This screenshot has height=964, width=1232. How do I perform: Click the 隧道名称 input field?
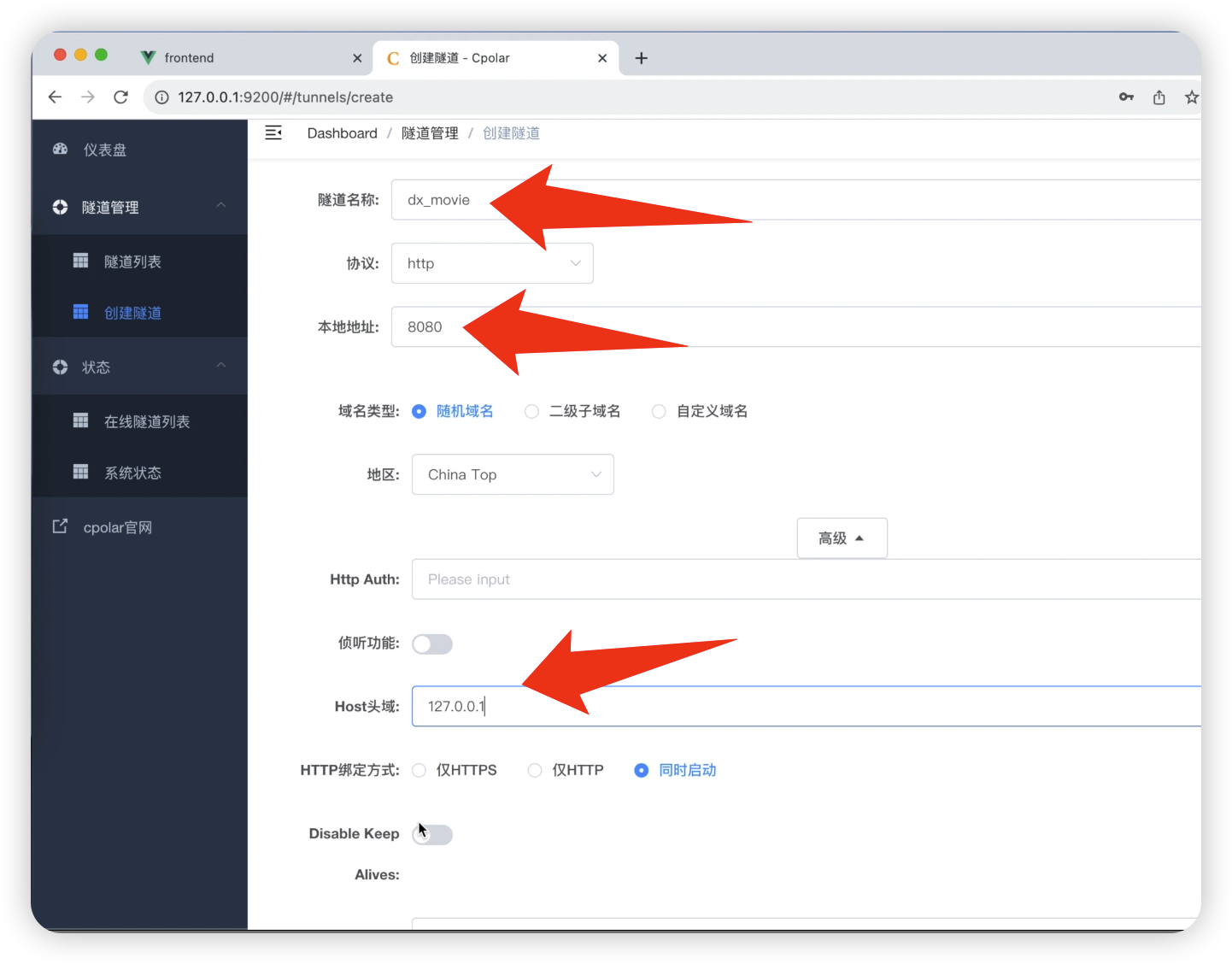[x=796, y=200]
